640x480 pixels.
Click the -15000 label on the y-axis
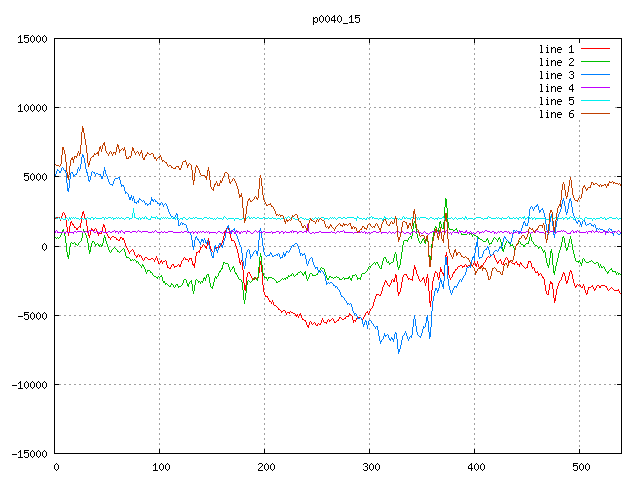point(29,454)
